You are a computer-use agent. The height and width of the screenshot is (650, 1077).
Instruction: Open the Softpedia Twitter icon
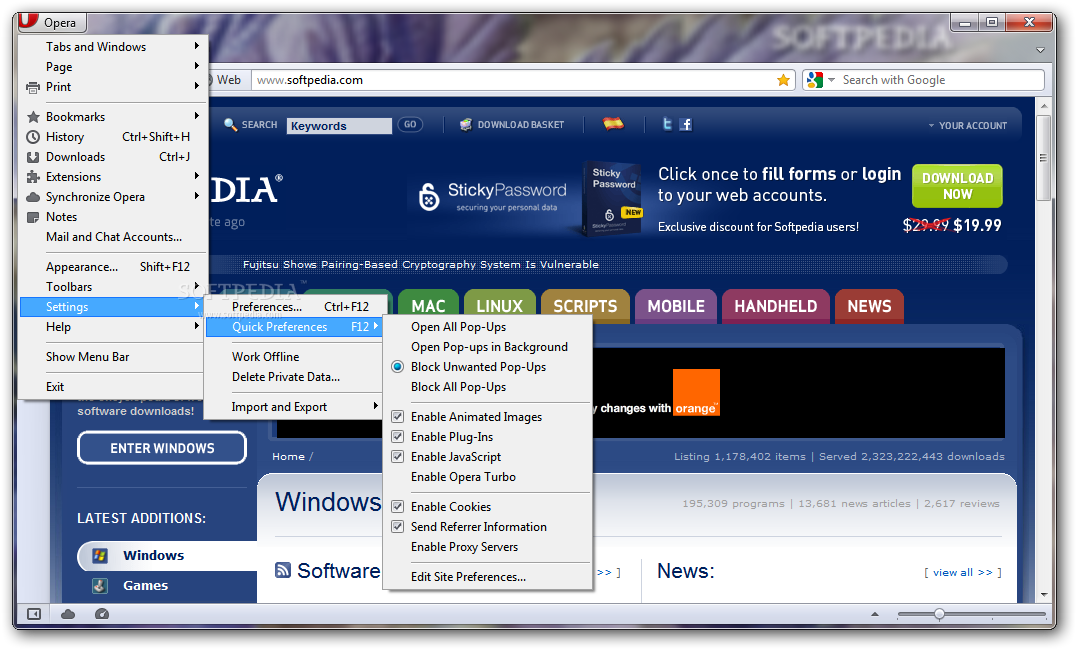(x=666, y=124)
